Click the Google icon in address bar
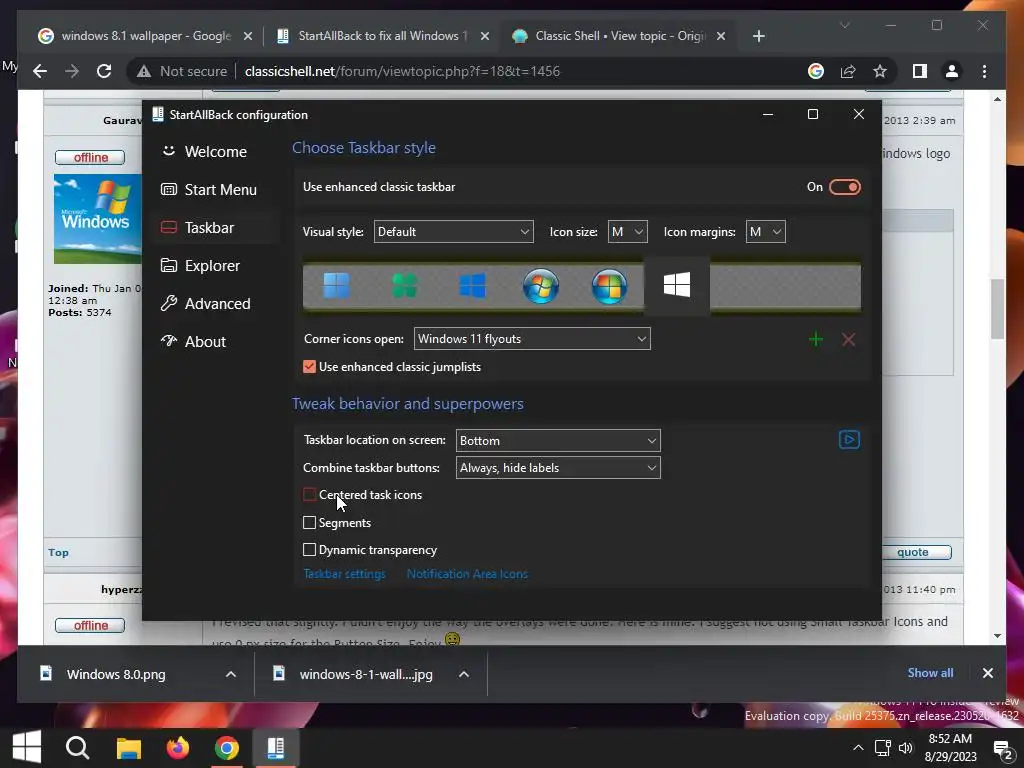The image size is (1024, 768). [816, 71]
